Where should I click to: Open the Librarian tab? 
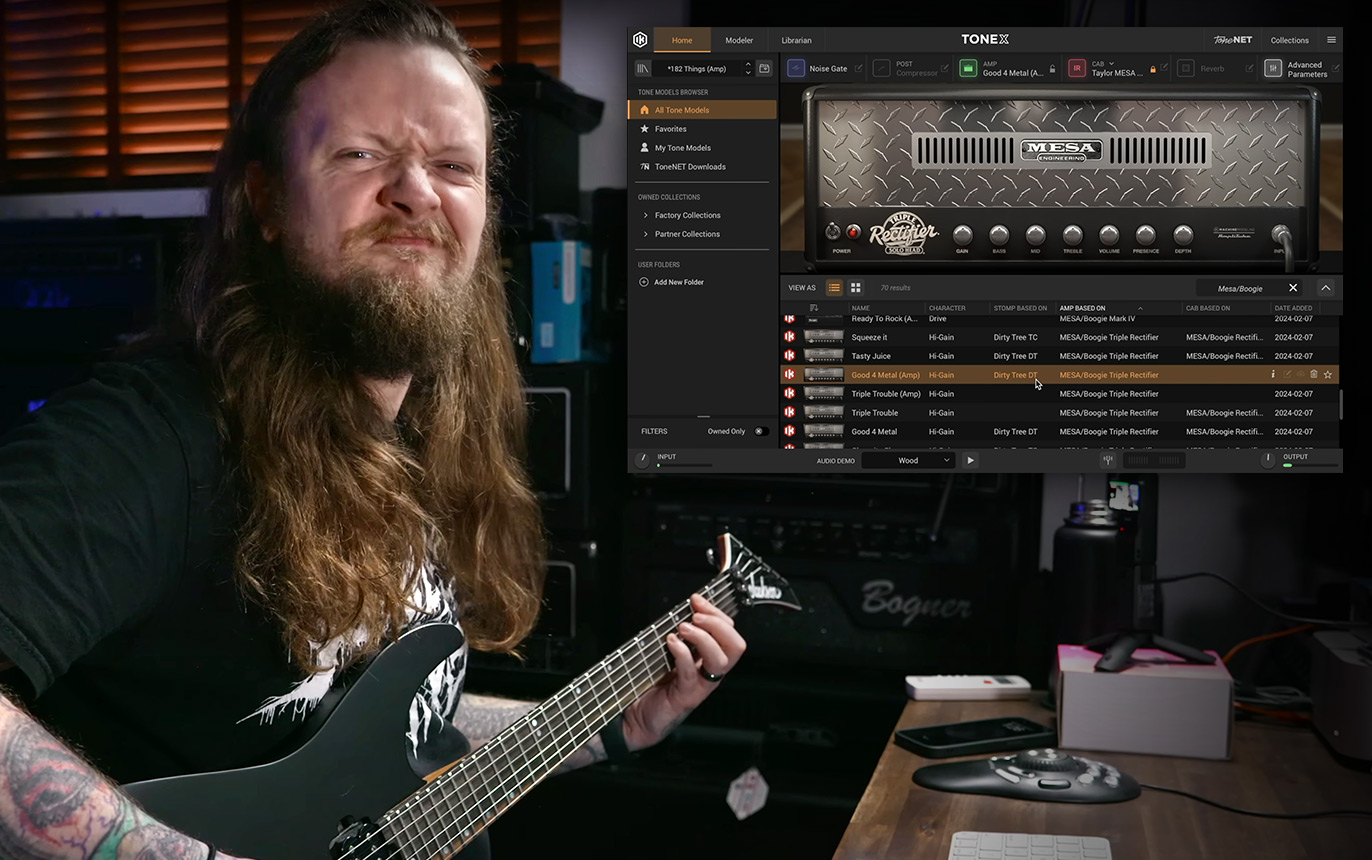[796, 40]
